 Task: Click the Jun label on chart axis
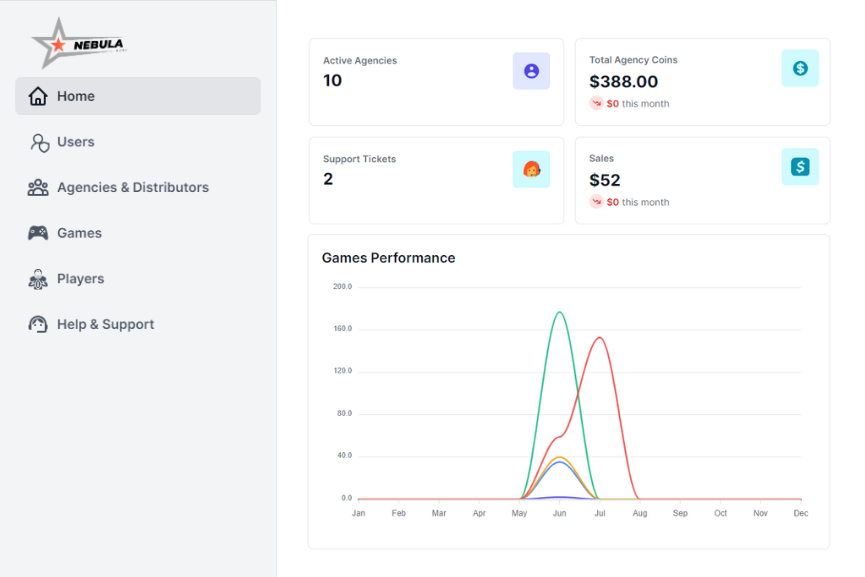pyautogui.click(x=559, y=513)
